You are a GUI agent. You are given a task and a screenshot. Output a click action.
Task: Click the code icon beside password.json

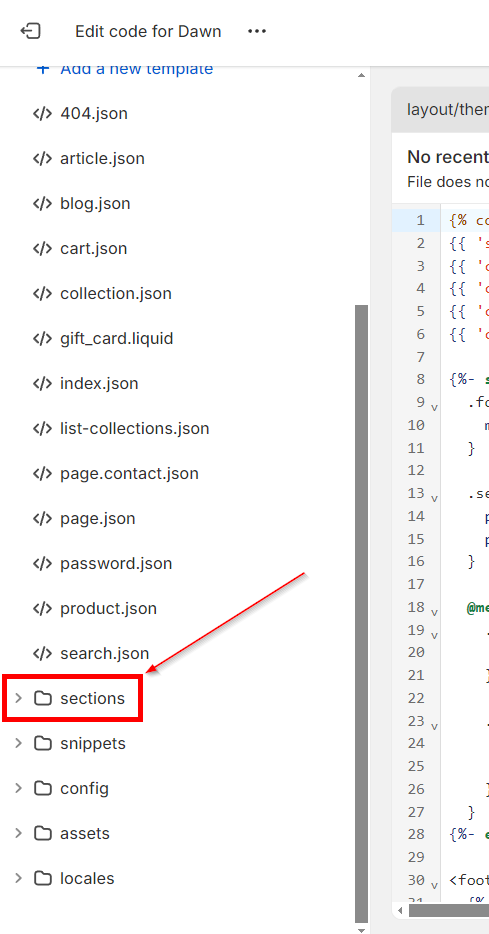pyautogui.click(x=42, y=563)
